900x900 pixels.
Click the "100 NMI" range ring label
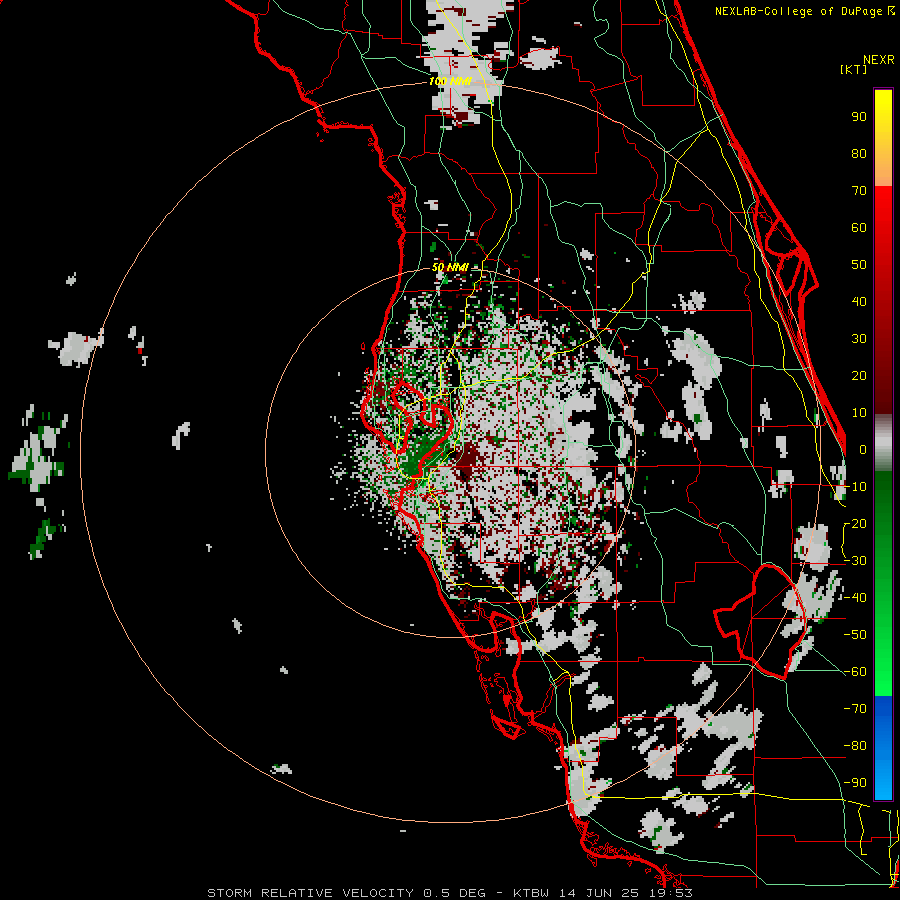(x=450, y=81)
